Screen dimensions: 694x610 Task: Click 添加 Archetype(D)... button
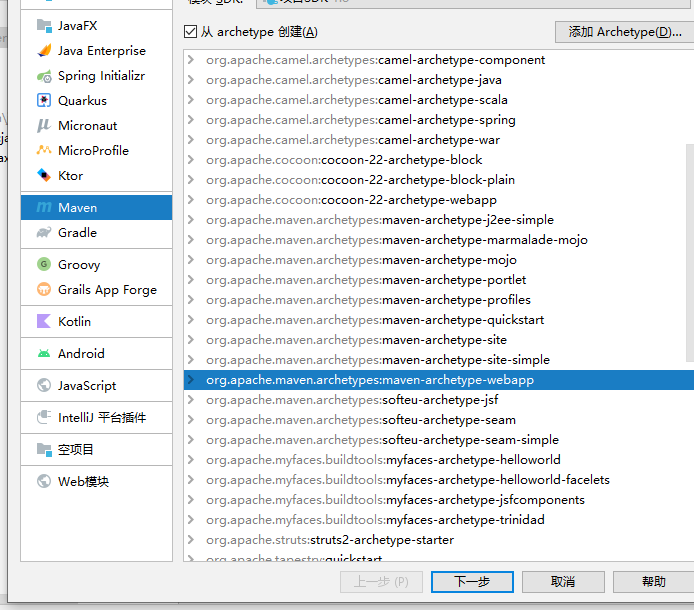point(625,32)
